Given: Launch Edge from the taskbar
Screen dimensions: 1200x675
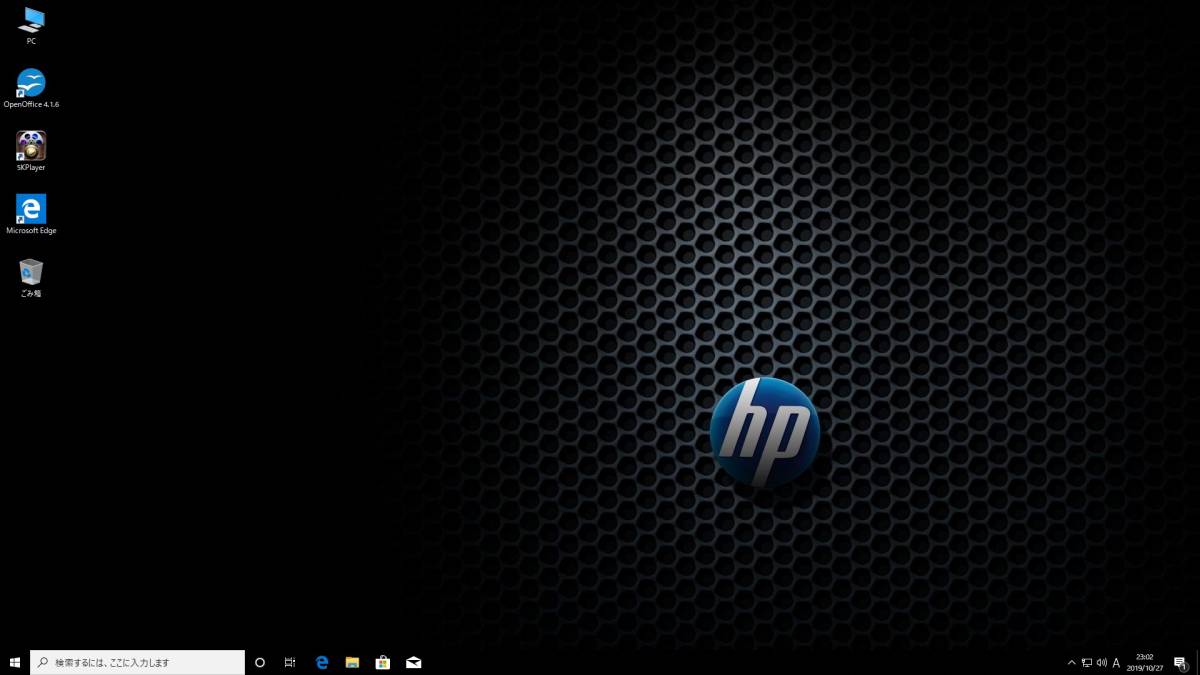Looking at the screenshot, I should (x=322, y=662).
